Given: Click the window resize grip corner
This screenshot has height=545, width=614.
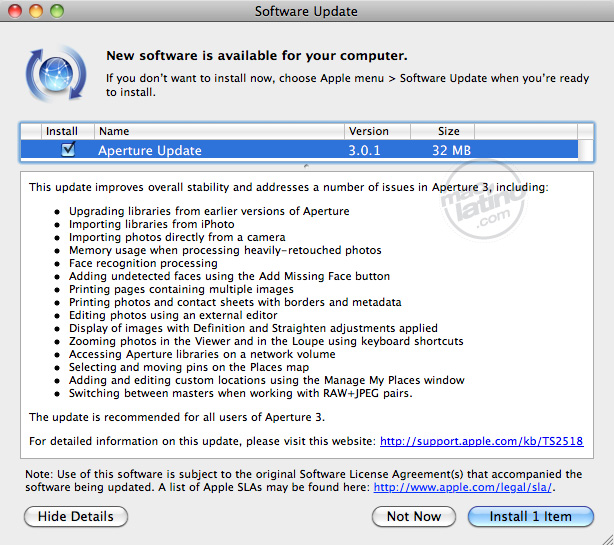Looking at the screenshot, I should click(607, 538).
